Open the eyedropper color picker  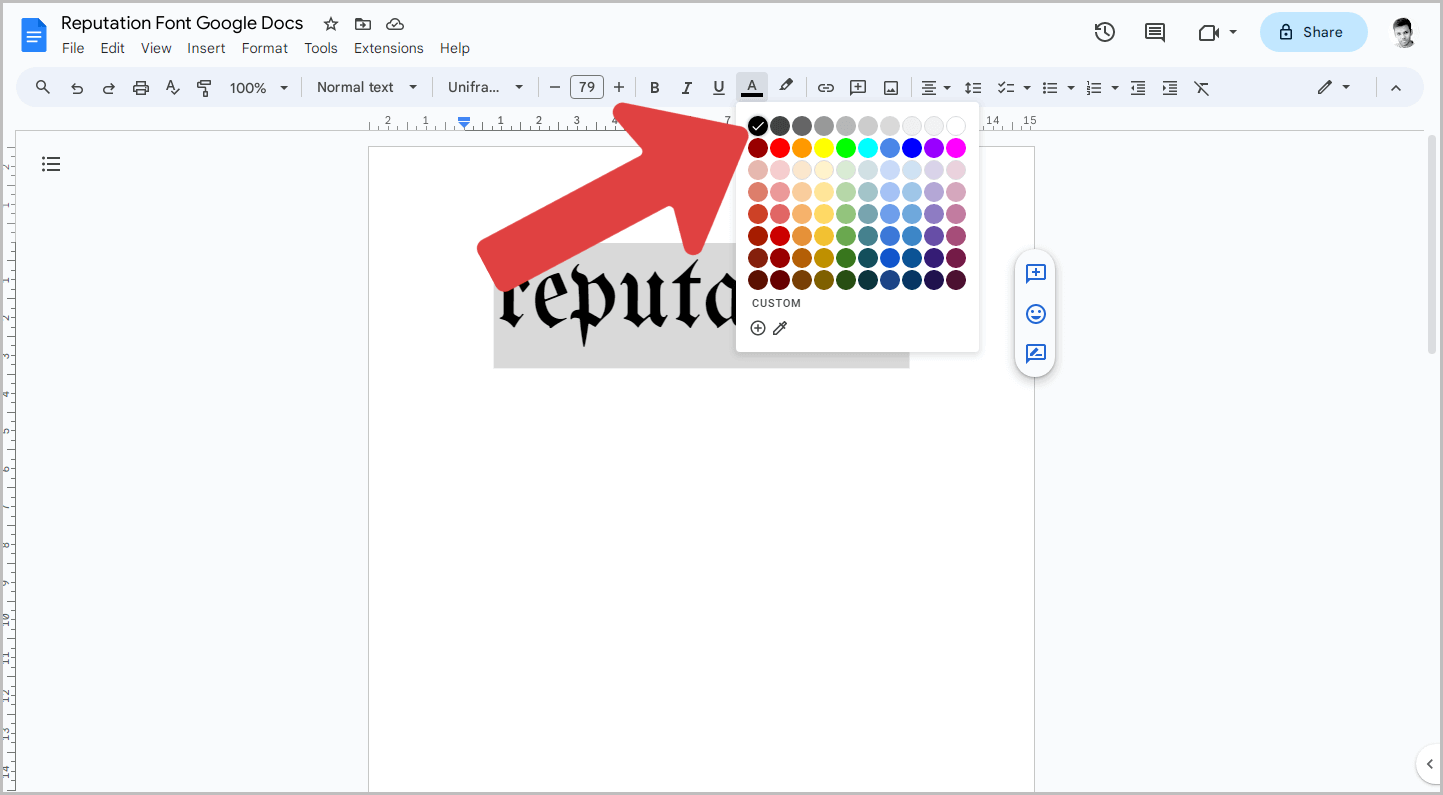pyautogui.click(x=780, y=327)
